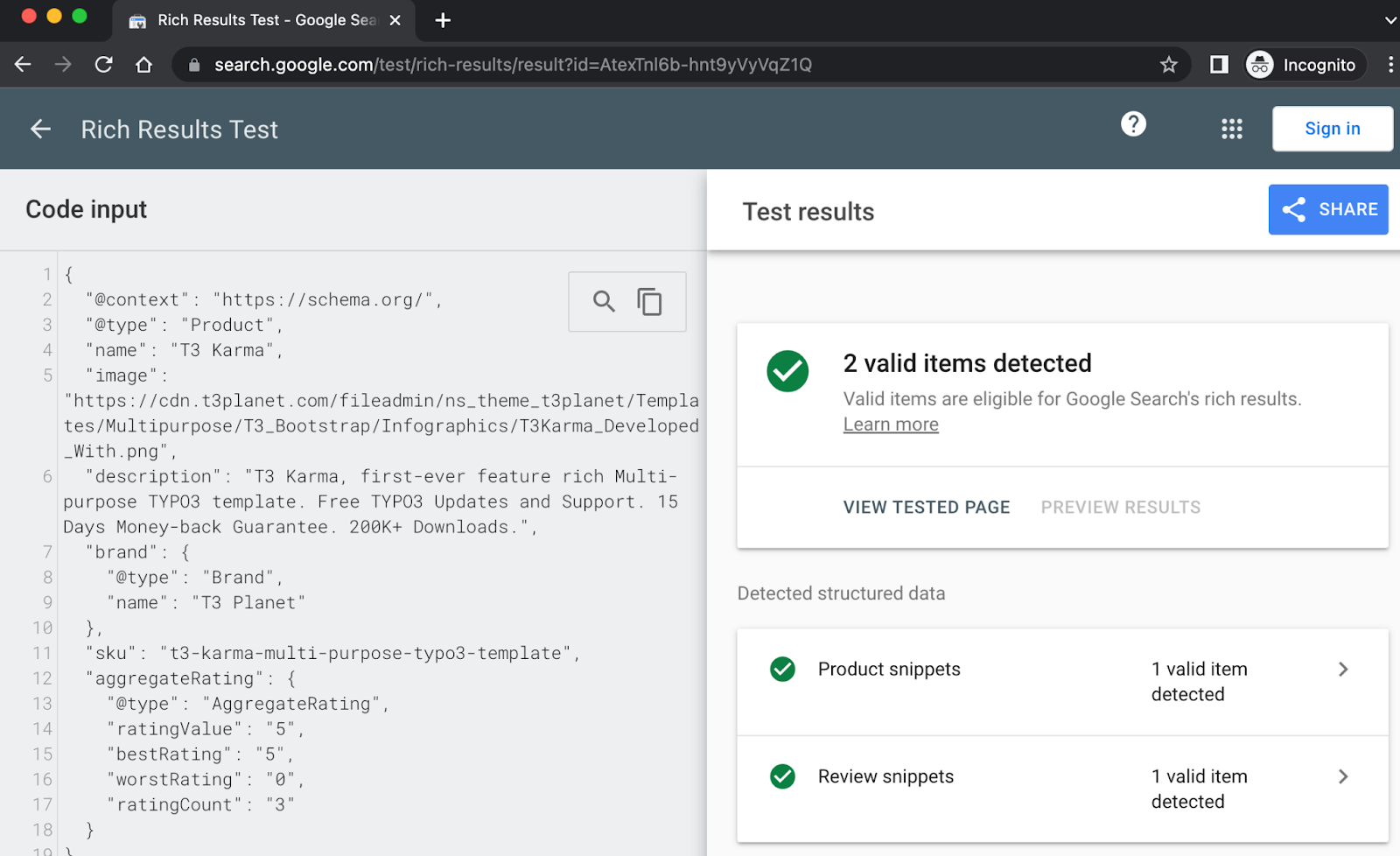1400x856 pixels.
Task: Open the search icon in Code input
Action: [603, 301]
